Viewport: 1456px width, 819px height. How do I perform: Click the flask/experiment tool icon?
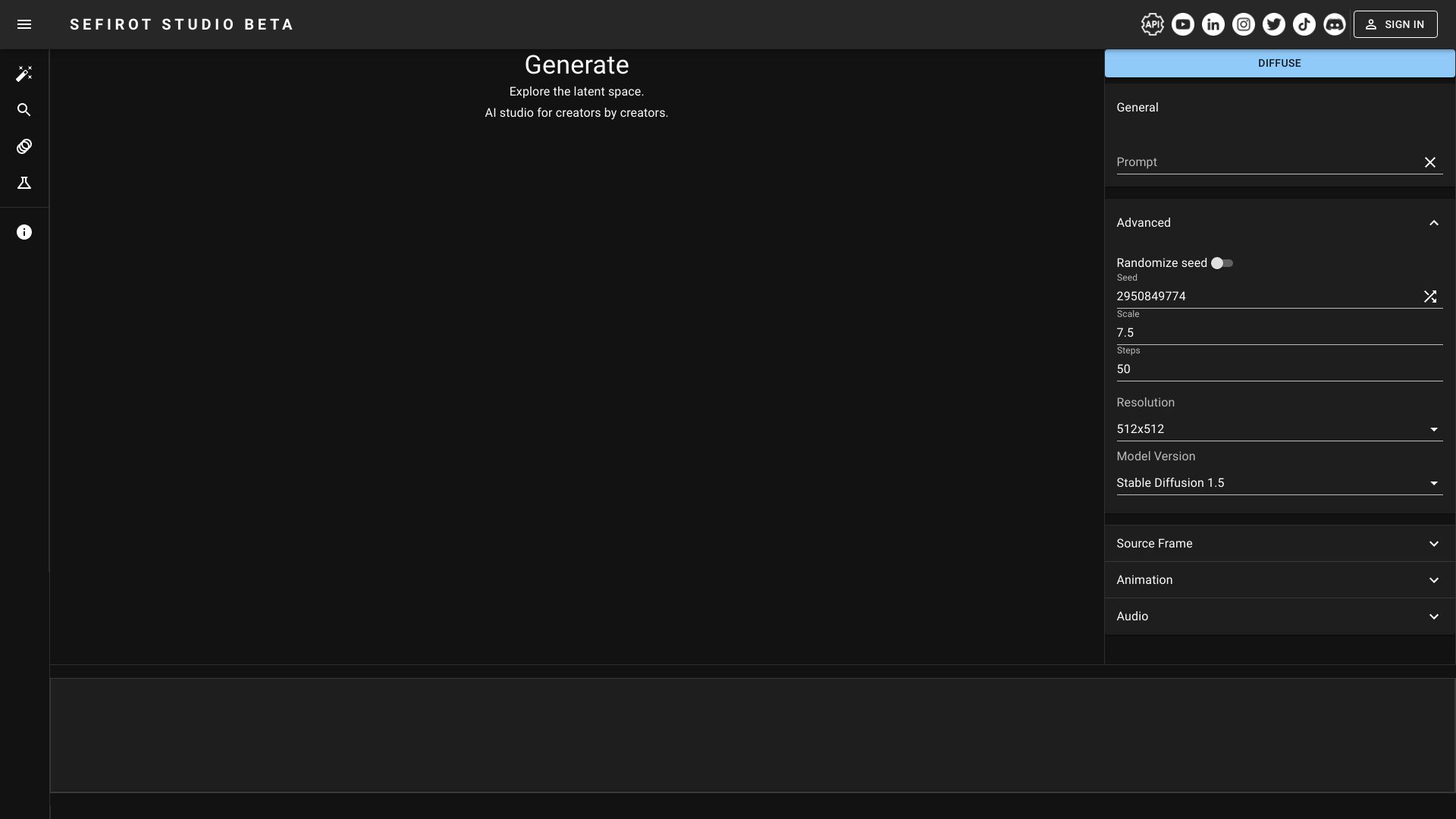click(24, 183)
